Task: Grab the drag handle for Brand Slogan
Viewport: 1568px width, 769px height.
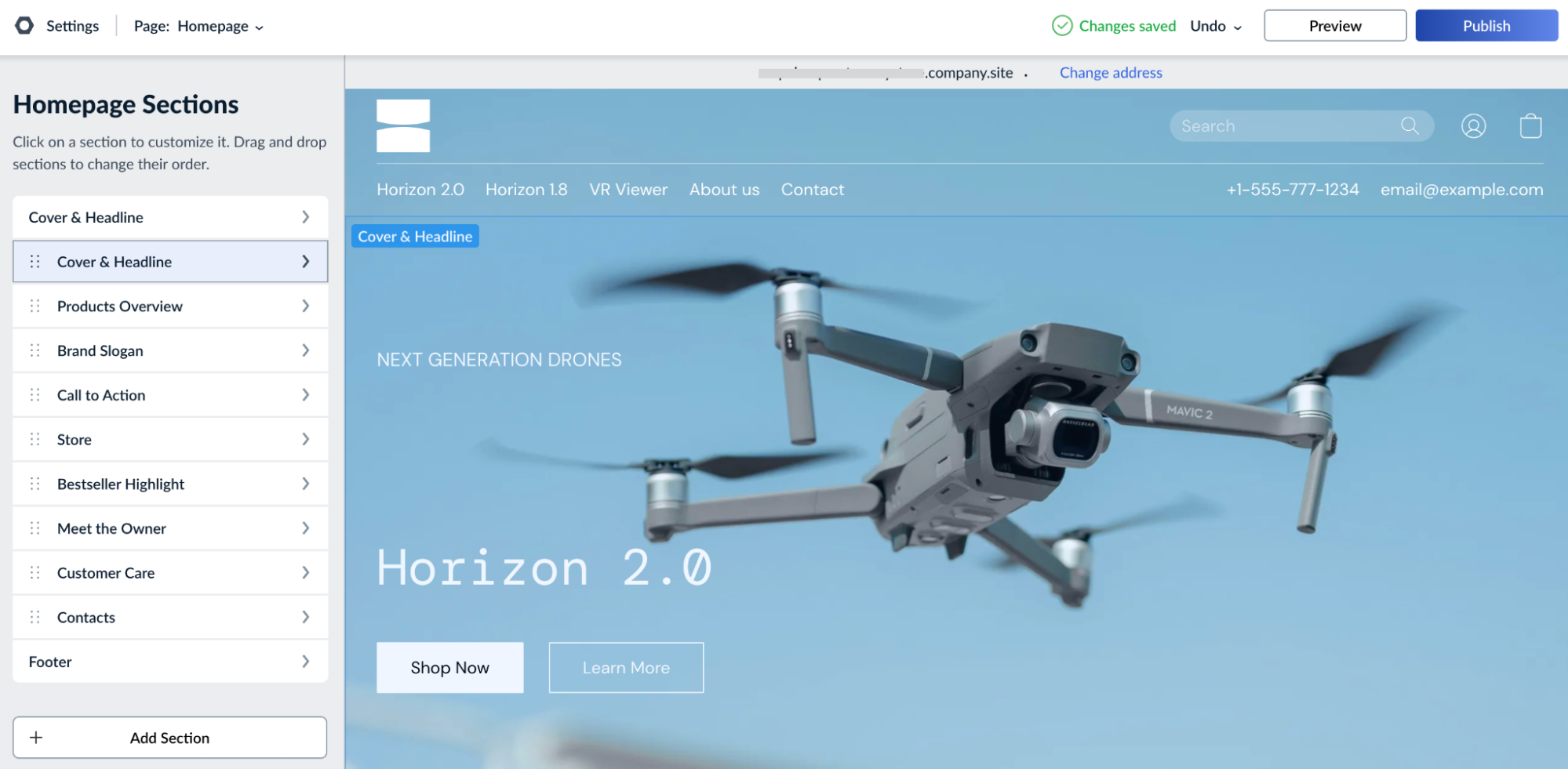Action: 35,350
